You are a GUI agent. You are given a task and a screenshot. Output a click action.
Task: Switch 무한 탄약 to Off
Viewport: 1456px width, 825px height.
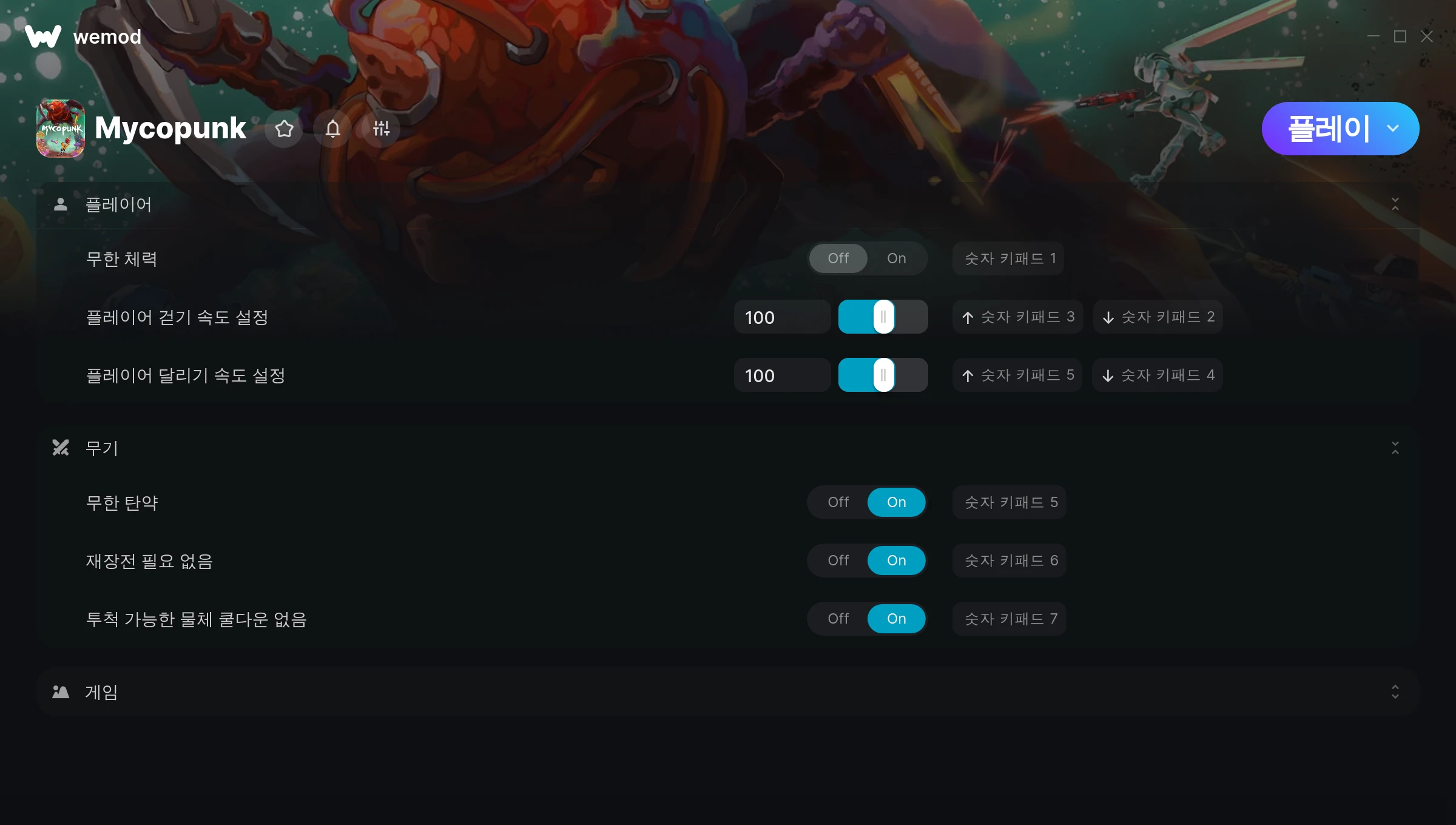[x=838, y=502]
